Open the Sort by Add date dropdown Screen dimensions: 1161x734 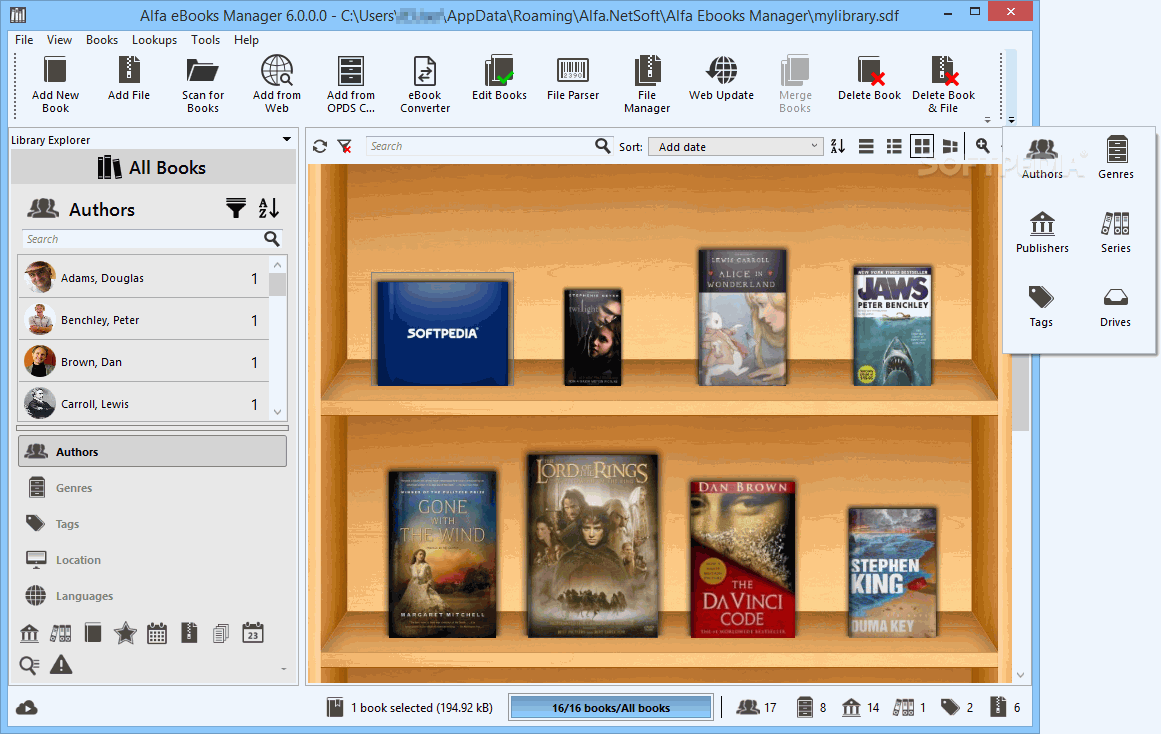coord(736,147)
